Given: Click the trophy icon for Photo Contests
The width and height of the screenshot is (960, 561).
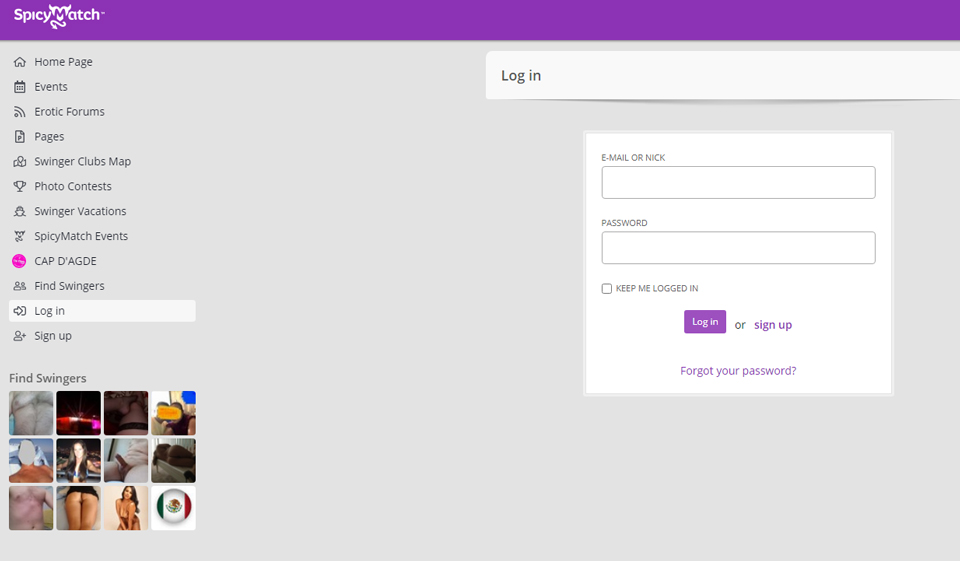Looking at the screenshot, I should point(20,187).
